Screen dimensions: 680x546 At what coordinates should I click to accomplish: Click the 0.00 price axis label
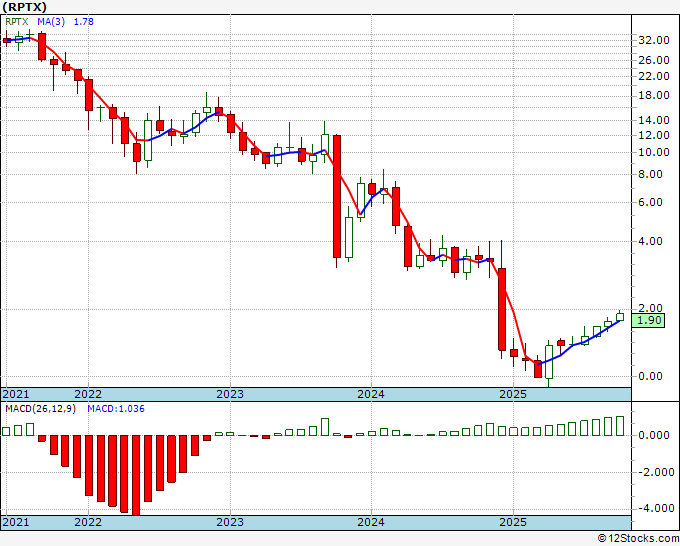point(651,376)
